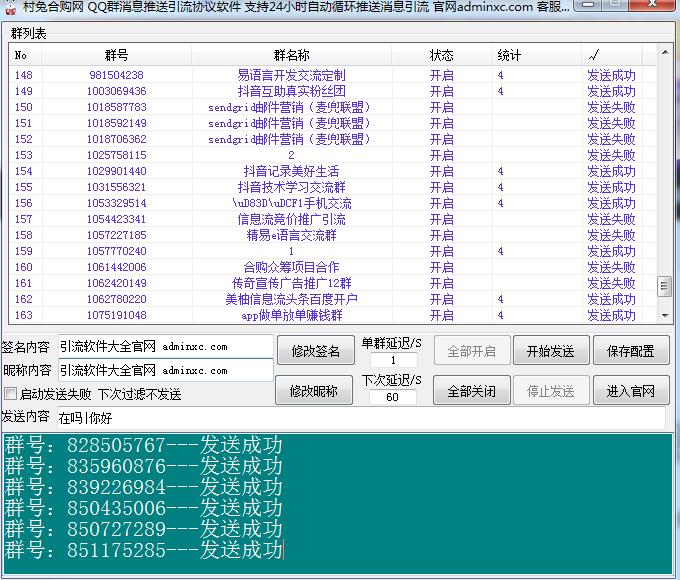Click the 统计 value 4 in row 154

501,171
